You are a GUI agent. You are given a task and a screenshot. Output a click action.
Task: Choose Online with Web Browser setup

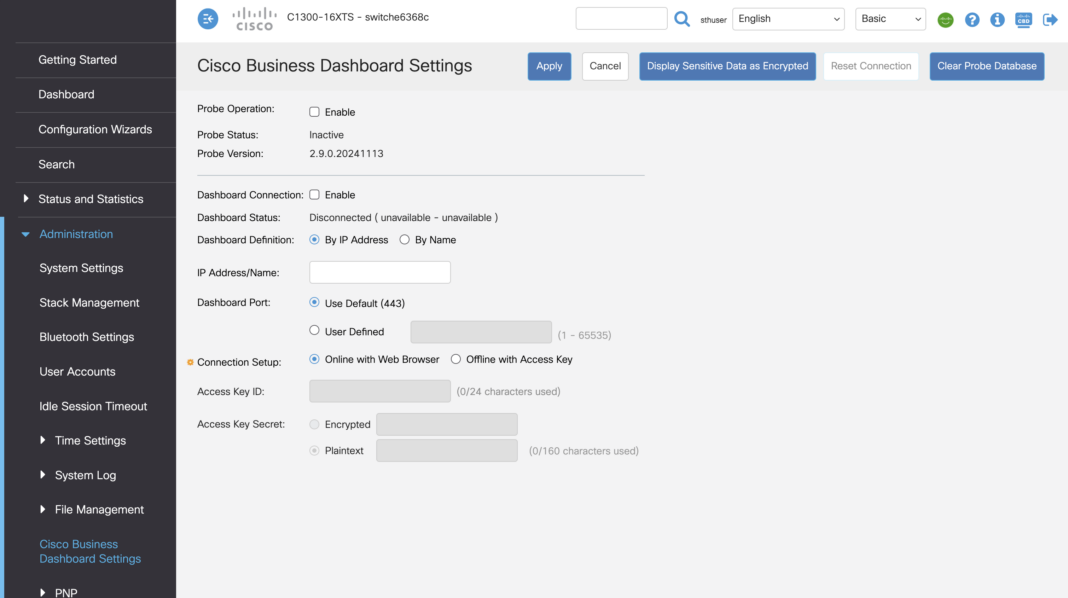pyautogui.click(x=314, y=359)
